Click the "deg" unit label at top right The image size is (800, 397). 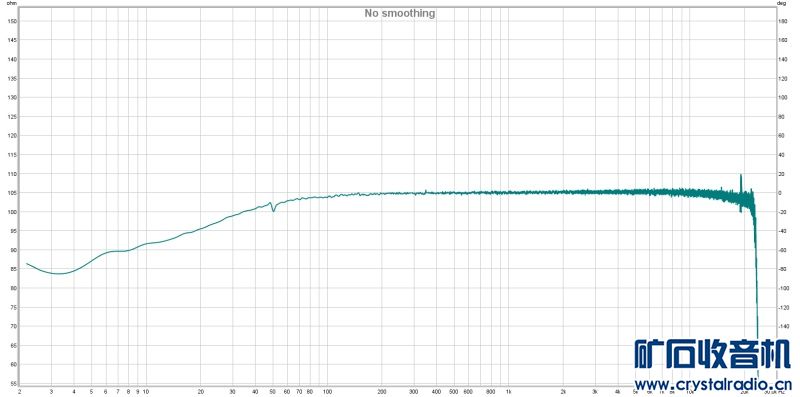tap(781, 3)
